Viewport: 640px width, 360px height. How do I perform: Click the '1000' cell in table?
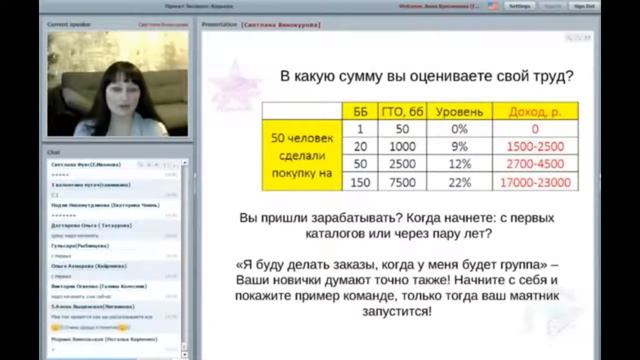[x=402, y=146]
